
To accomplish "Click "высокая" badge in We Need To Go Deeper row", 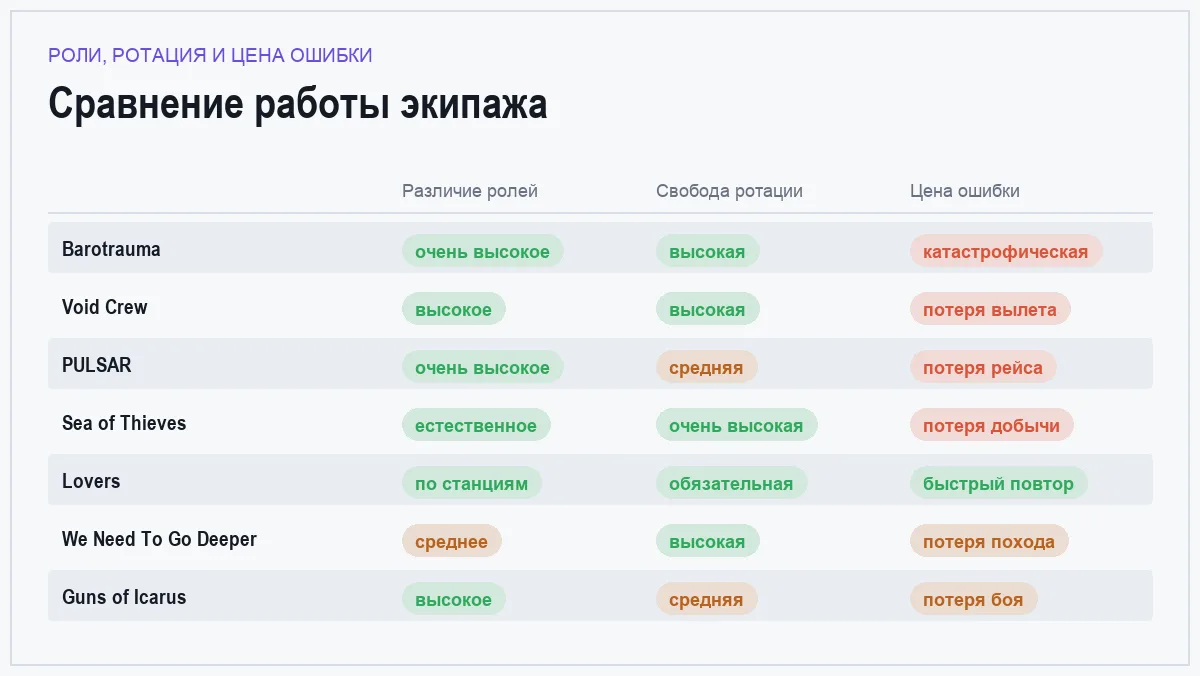I will [708, 541].
